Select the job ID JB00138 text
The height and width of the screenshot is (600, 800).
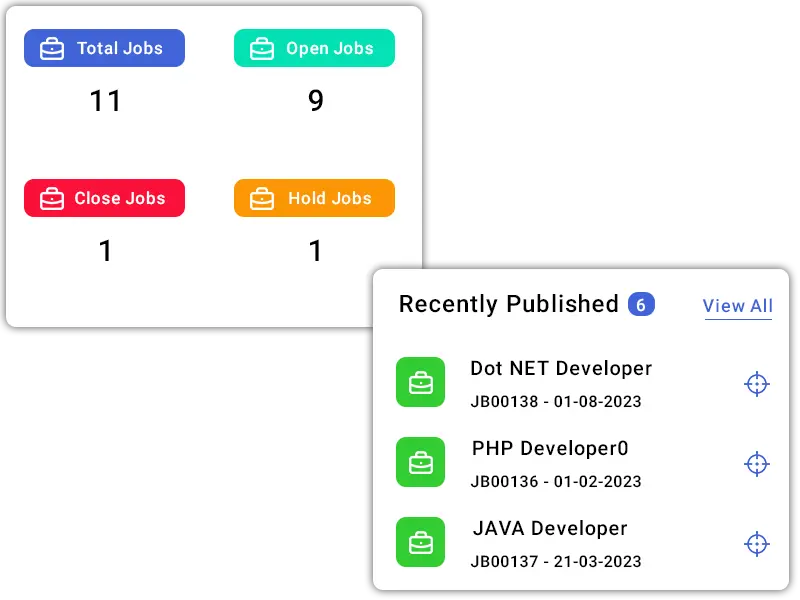click(504, 402)
